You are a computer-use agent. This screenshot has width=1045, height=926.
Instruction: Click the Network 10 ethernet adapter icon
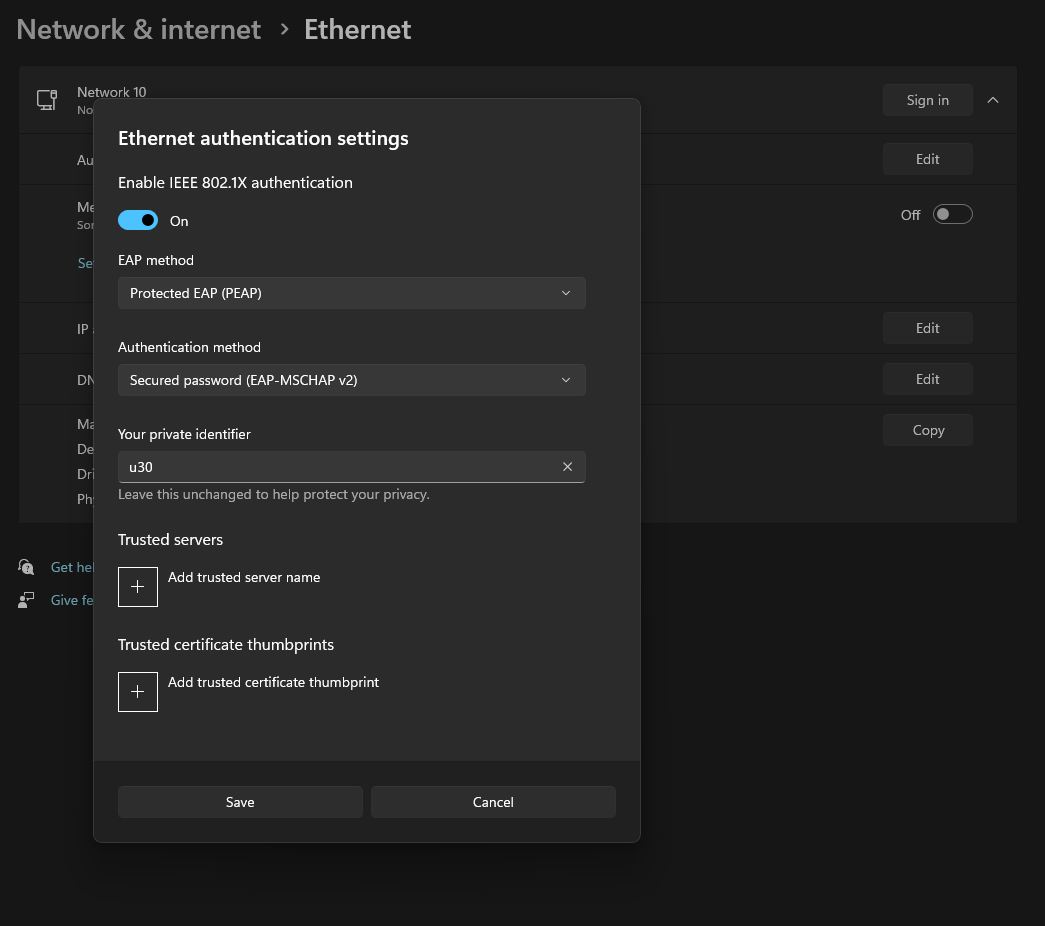pos(47,100)
